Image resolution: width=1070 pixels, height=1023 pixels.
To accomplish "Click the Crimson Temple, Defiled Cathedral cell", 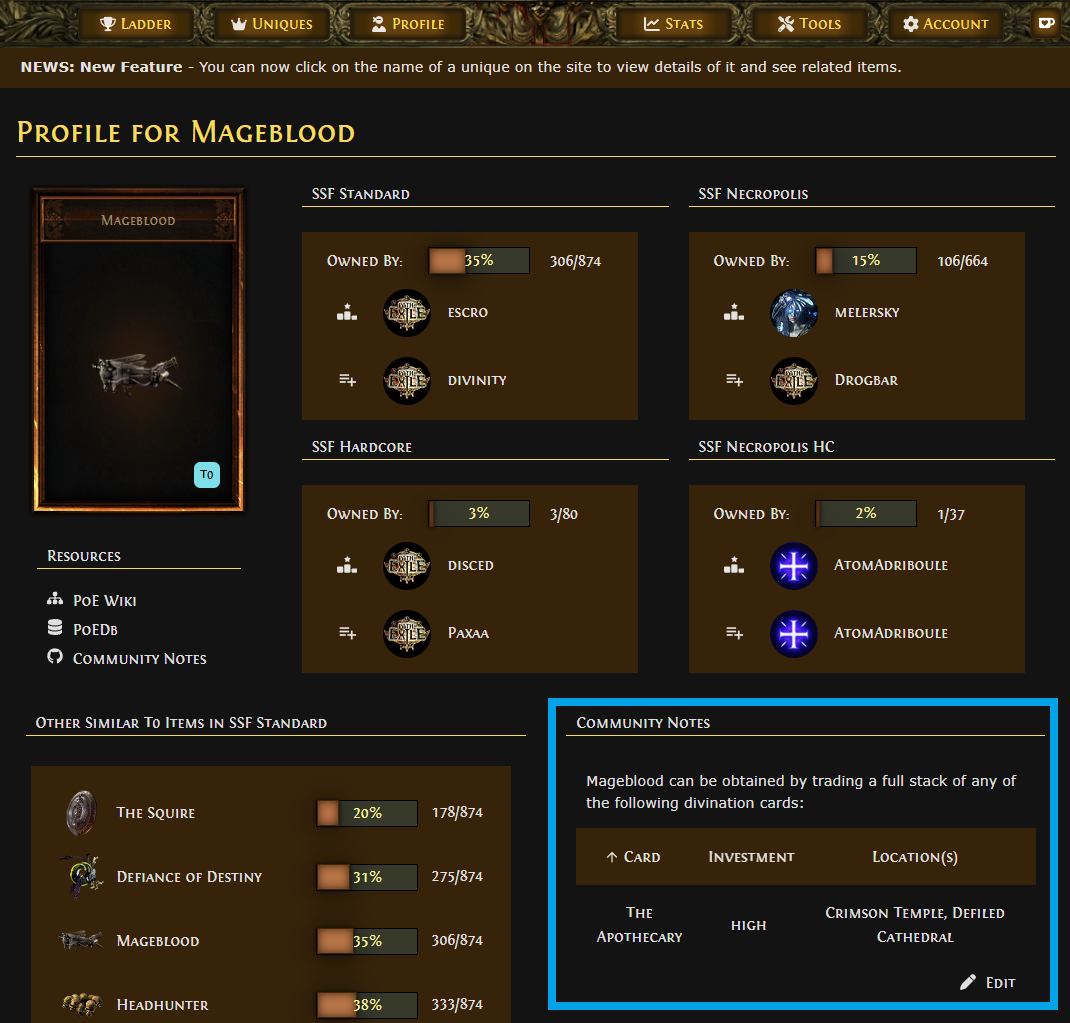I will click(914, 925).
